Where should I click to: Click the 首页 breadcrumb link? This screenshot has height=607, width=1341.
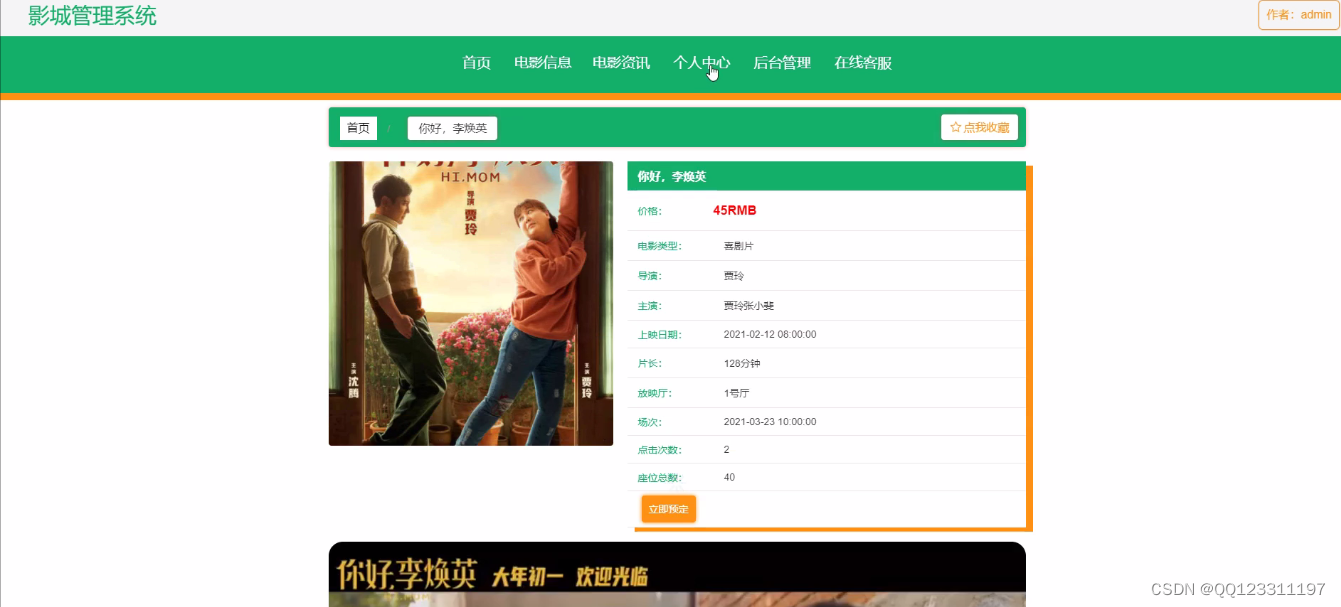pyautogui.click(x=358, y=128)
